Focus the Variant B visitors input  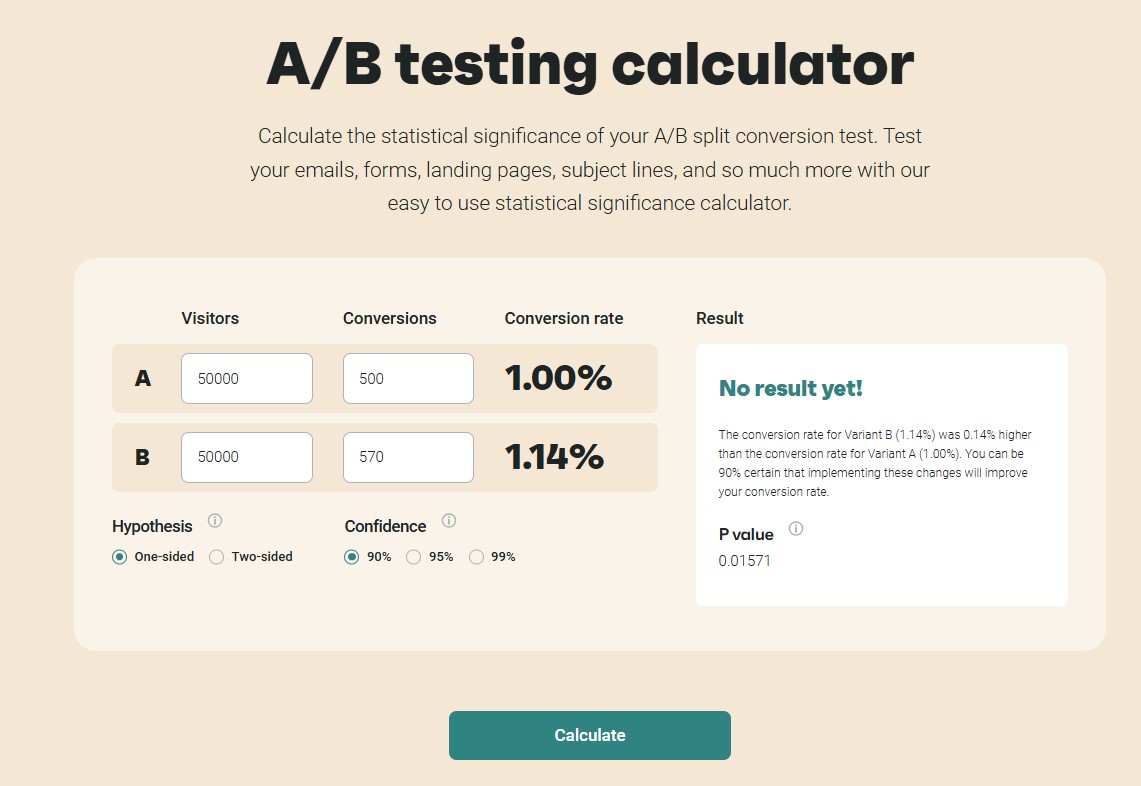coord(247,457)
